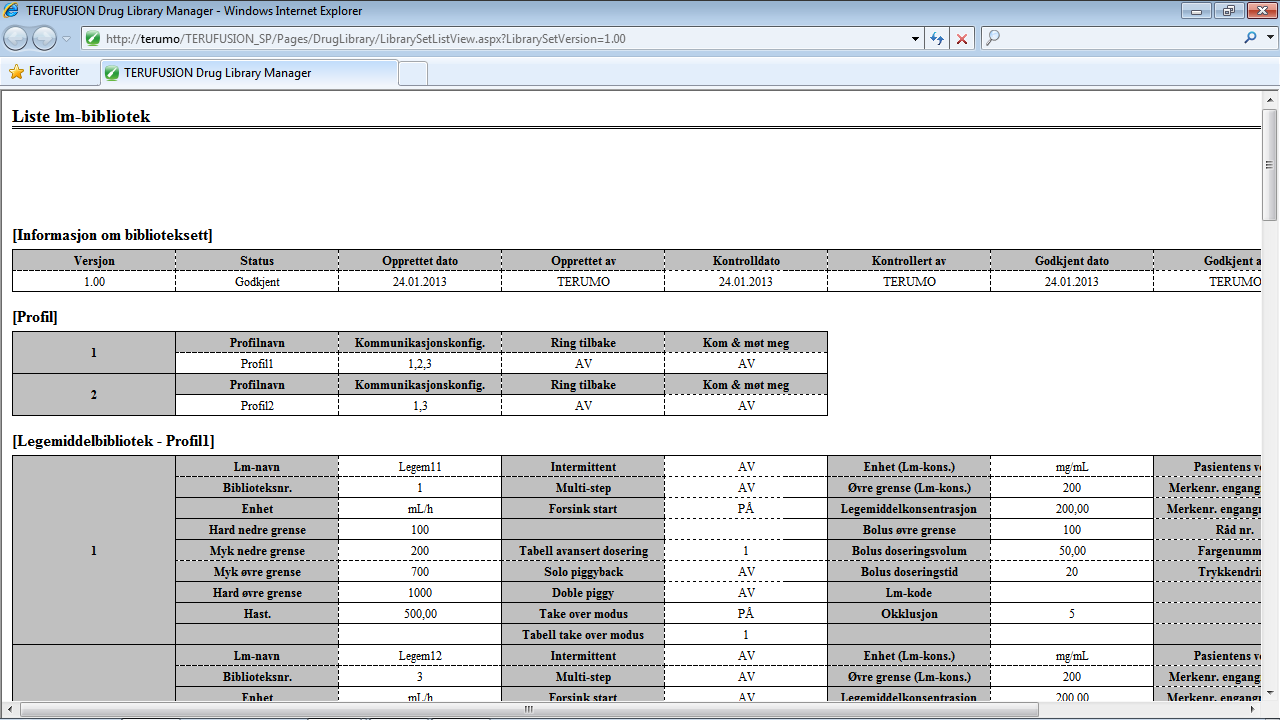This screenshot has width=1280, height=720.
Task: Click the version value '1.00'
Action: click(94, 282)
